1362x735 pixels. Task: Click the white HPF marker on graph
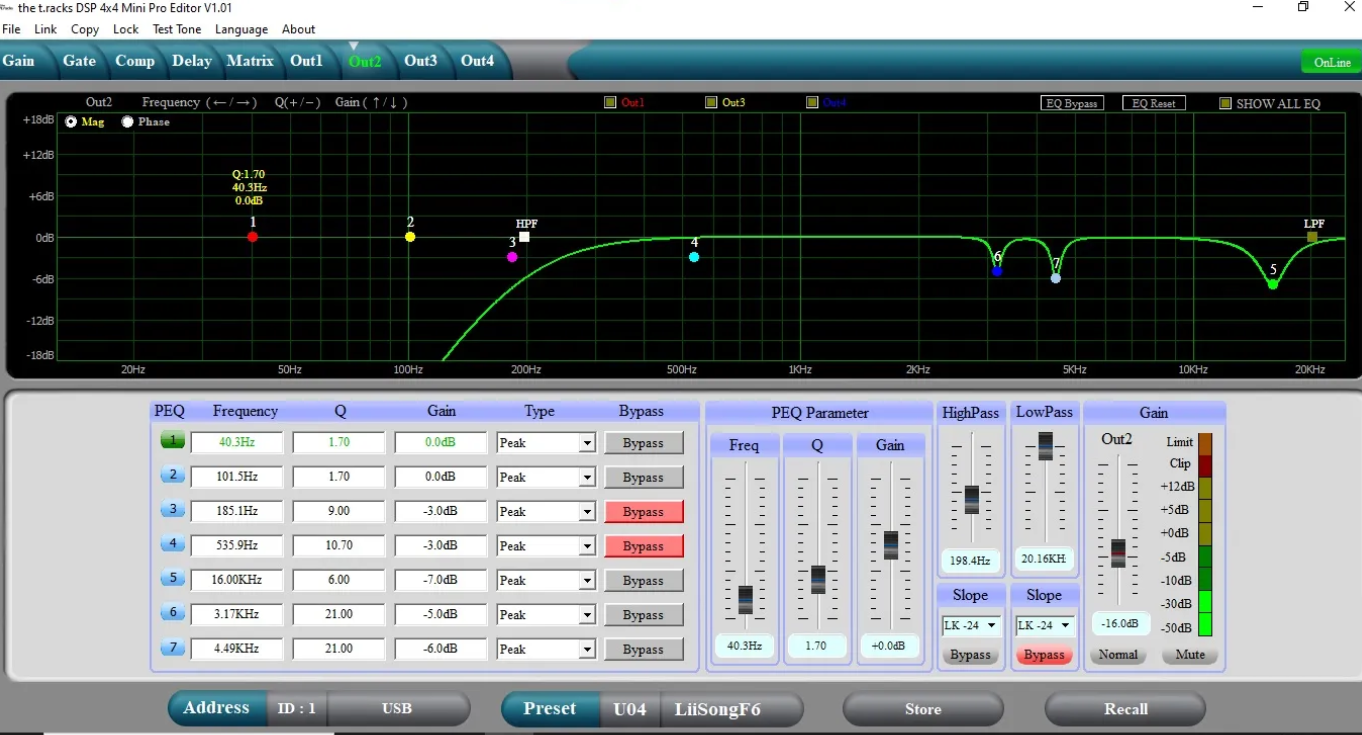[524, 237]
